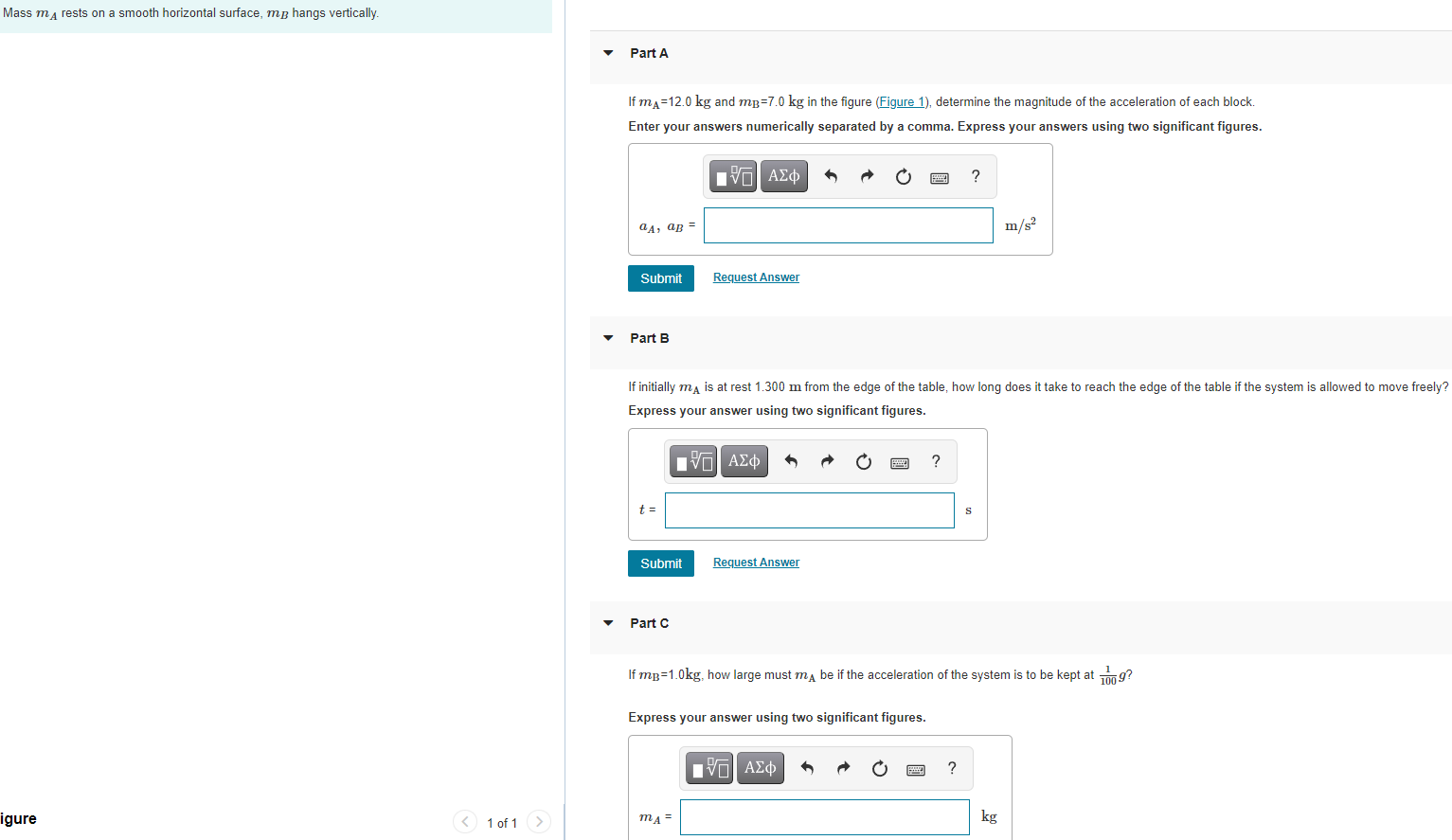Click Request Answer for Part B
Screen dimensions: 1452x840
(x=755, y=562)
